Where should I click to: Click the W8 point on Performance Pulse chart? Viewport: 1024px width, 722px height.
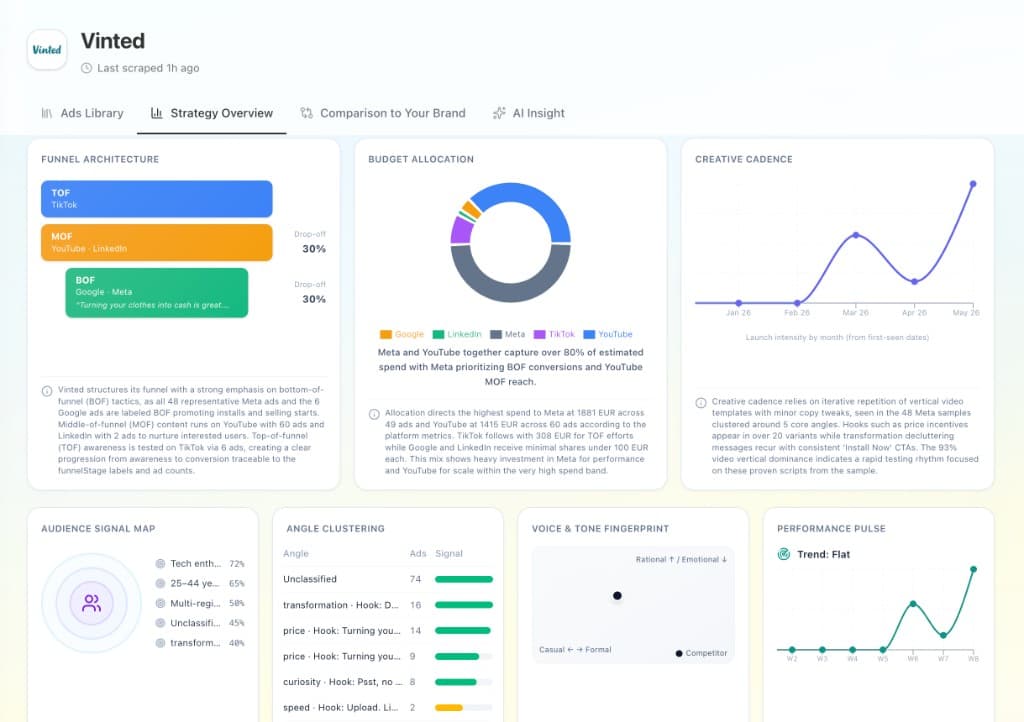click(973, 569)
